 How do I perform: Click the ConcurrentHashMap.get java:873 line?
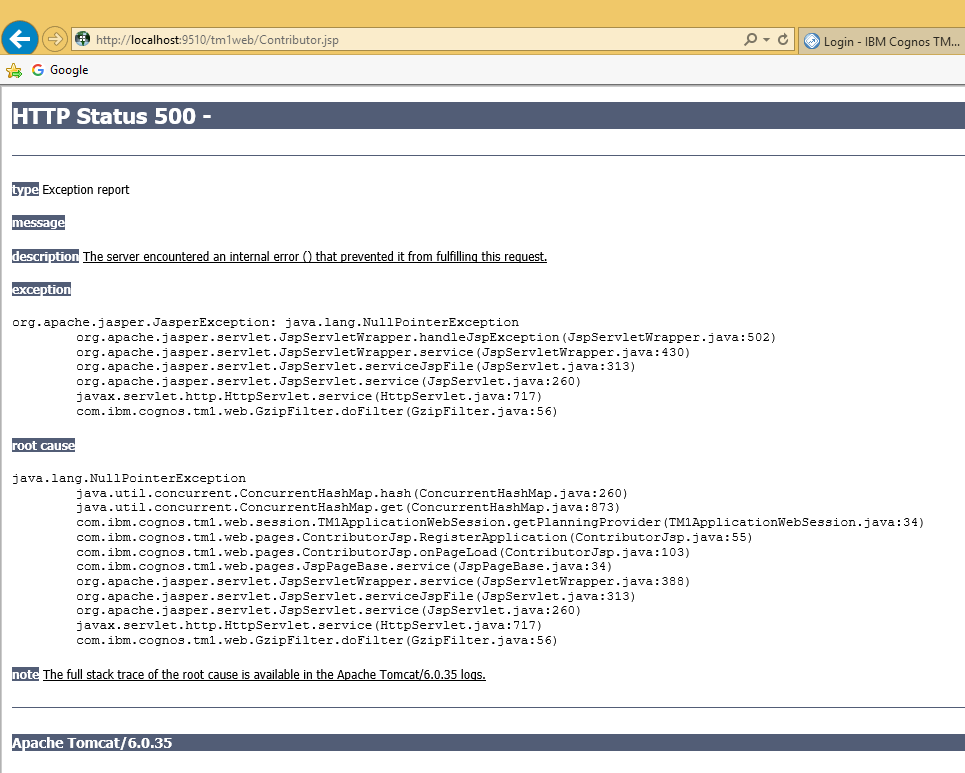(x=348, y=507)
